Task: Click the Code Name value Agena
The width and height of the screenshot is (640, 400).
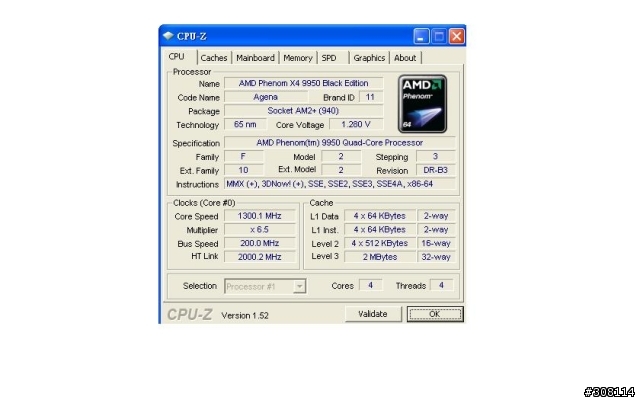Action: (x=266, y=97)
